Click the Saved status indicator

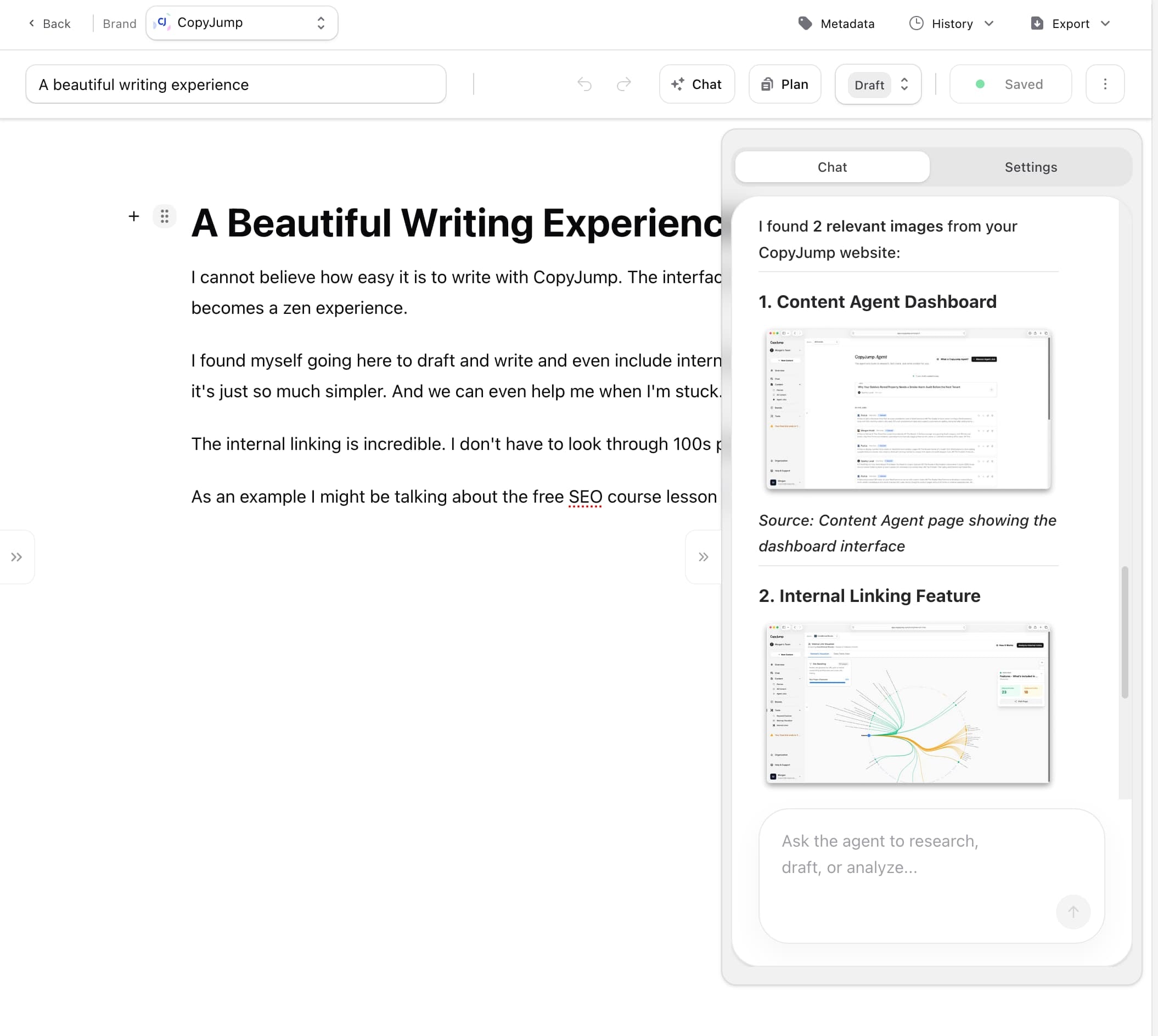coord(1010,85)
